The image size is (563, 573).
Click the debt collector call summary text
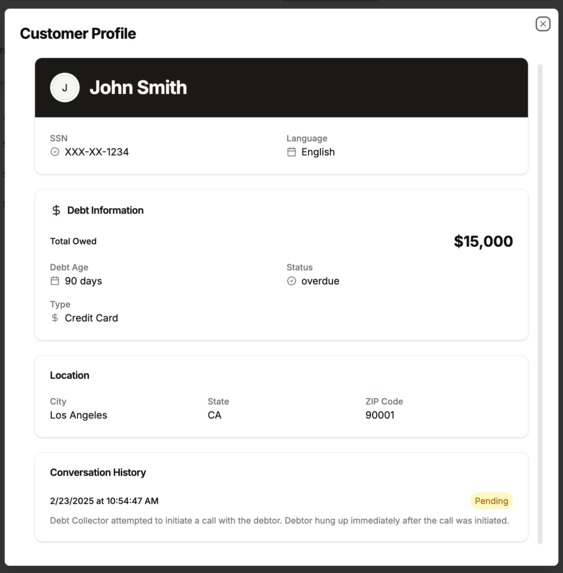tap(279, 520)
